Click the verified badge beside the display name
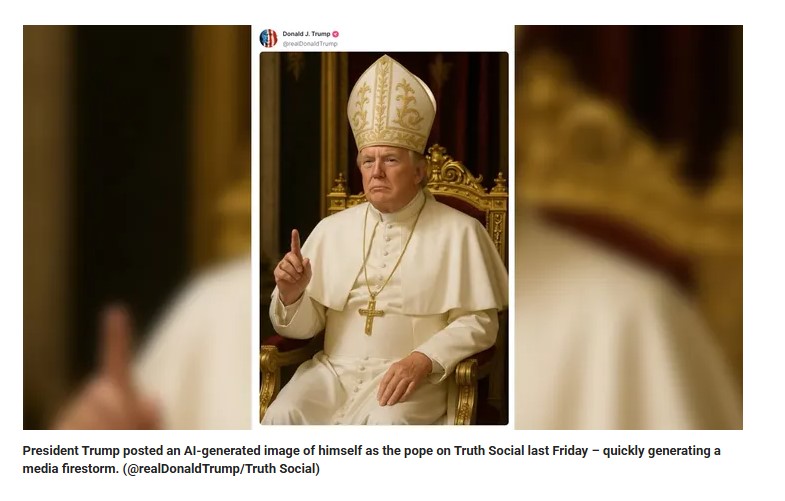 [x=335, y=34]
